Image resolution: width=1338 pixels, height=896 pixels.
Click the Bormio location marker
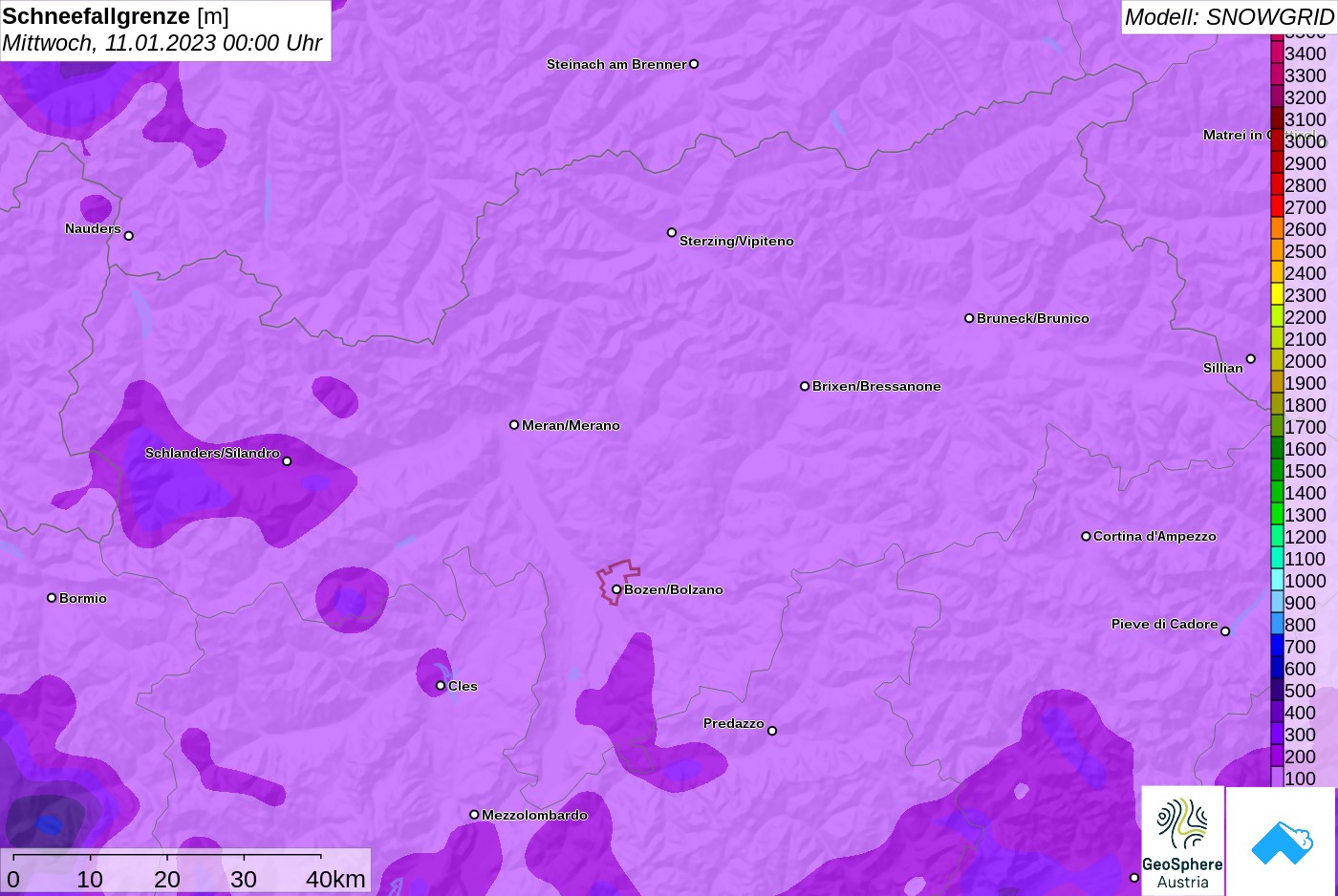[x=52, y=598]
